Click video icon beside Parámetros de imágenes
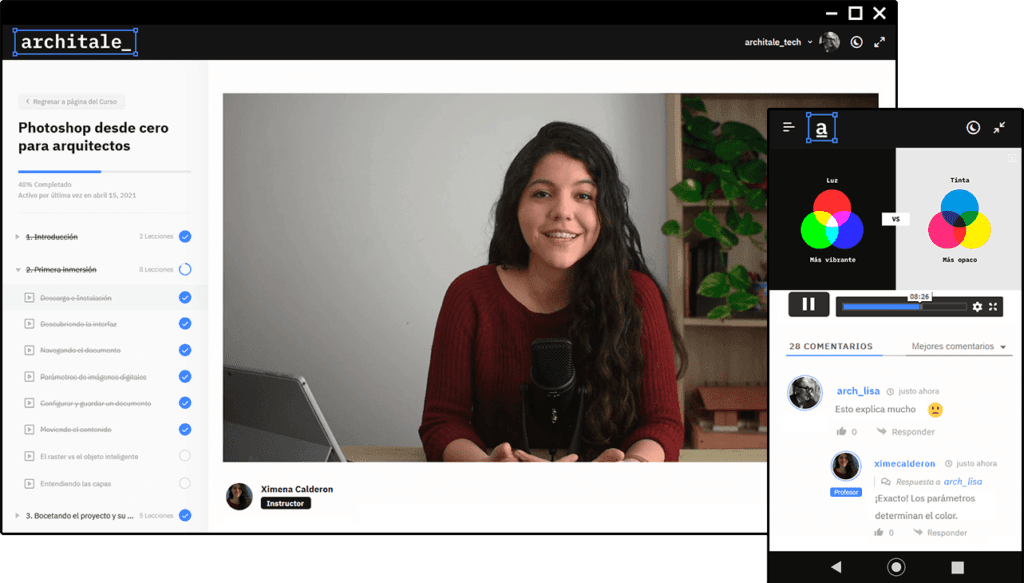This screenshot has width=1024, height=583. pos(29,377)
